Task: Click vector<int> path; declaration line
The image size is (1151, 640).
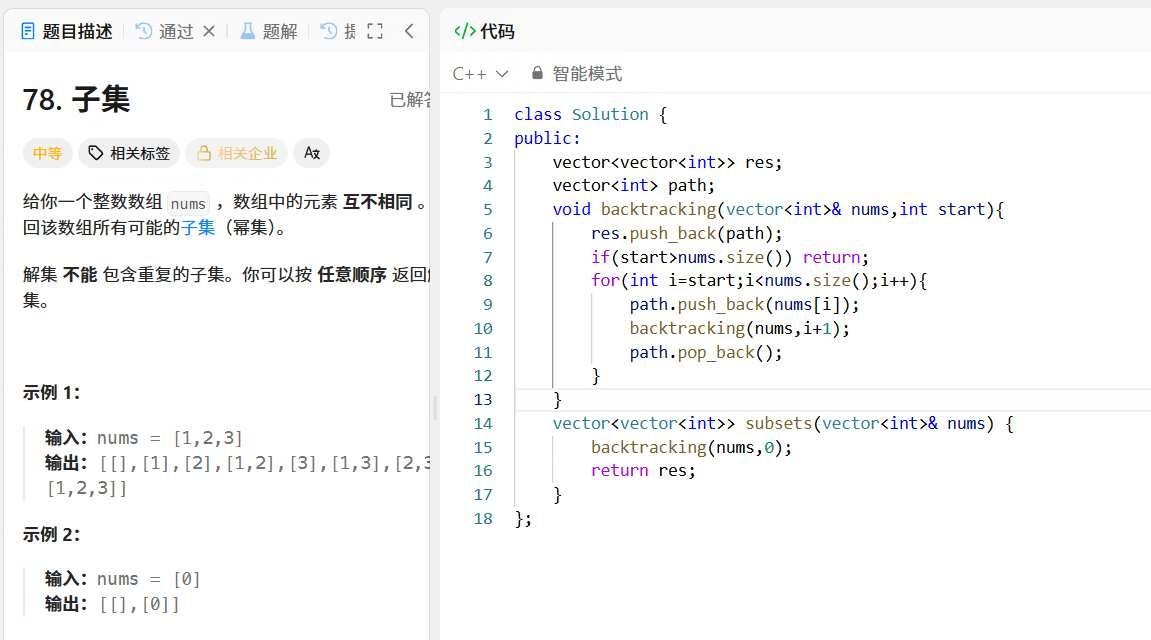Action: pyautogui.click(x=633, y=186)
